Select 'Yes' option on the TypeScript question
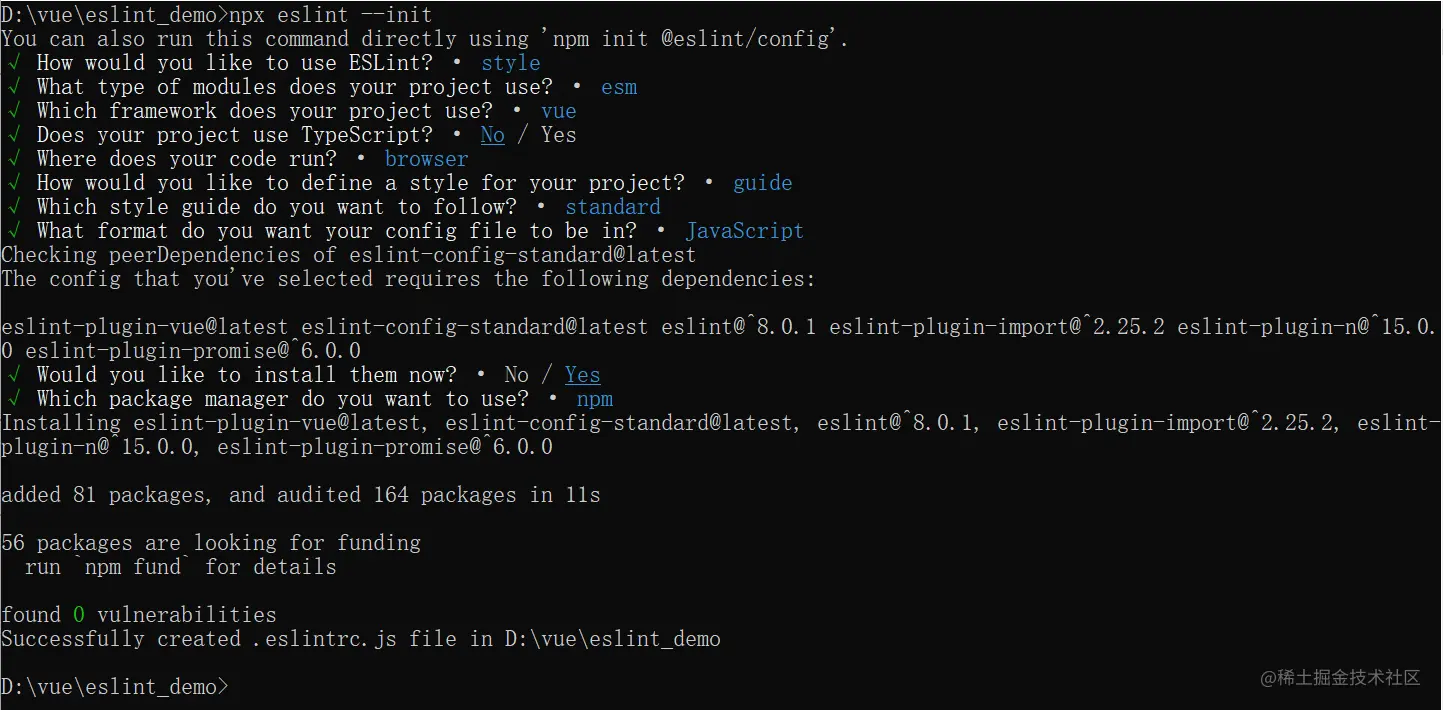The width and height of the screenshot is (1443, 710). click(x=558, y=135)
